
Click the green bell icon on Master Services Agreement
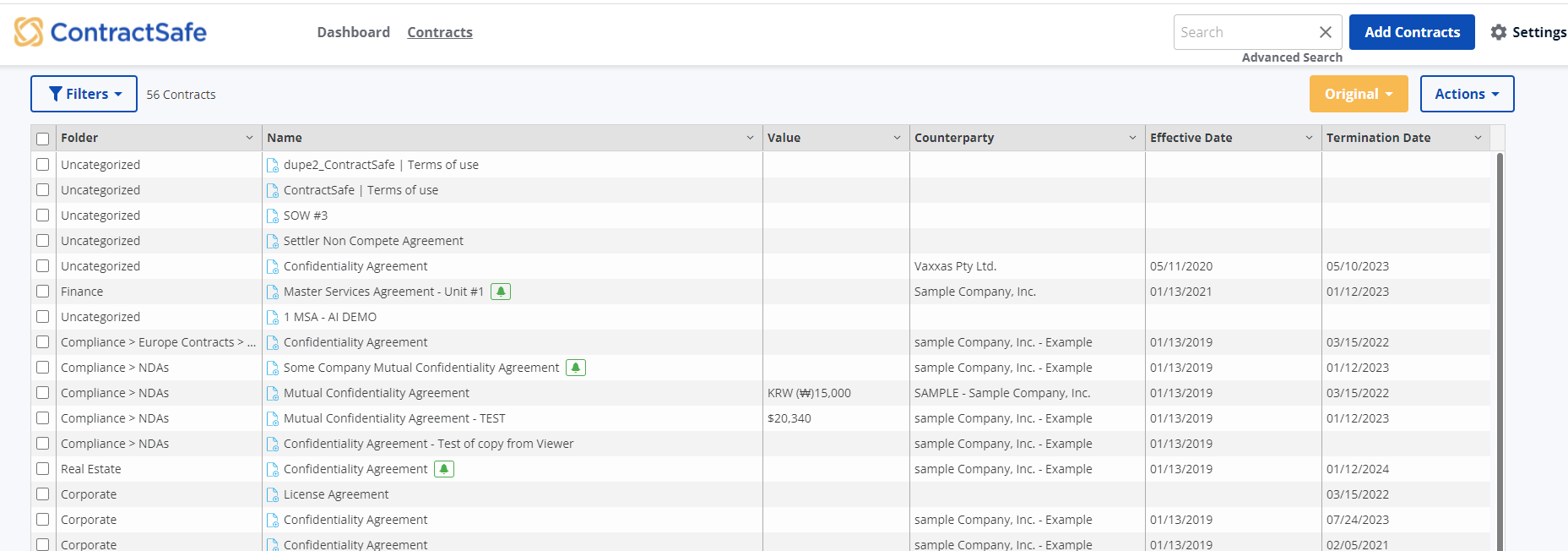tap(501, 292)
